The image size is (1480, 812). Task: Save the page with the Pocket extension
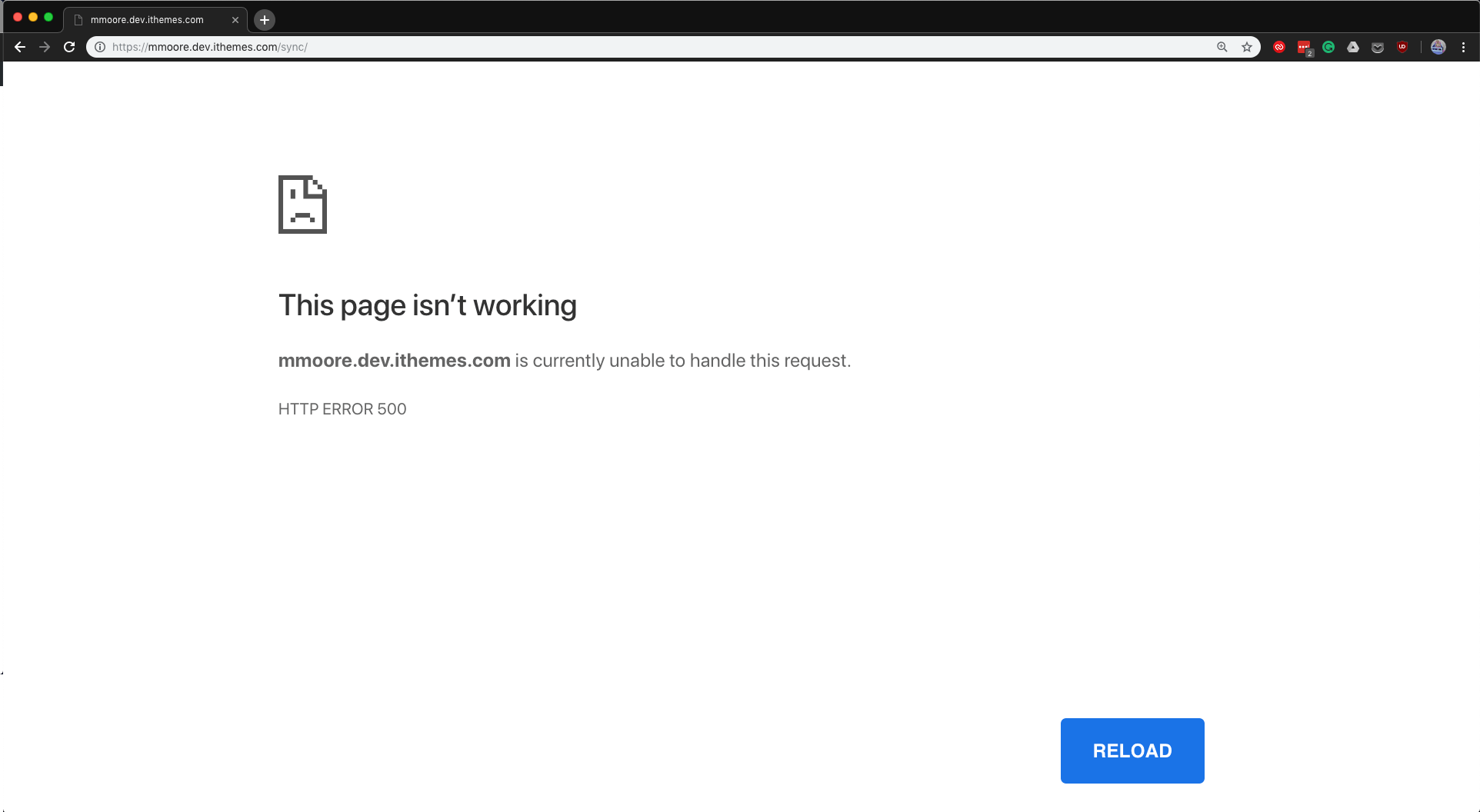[1378, 47]
